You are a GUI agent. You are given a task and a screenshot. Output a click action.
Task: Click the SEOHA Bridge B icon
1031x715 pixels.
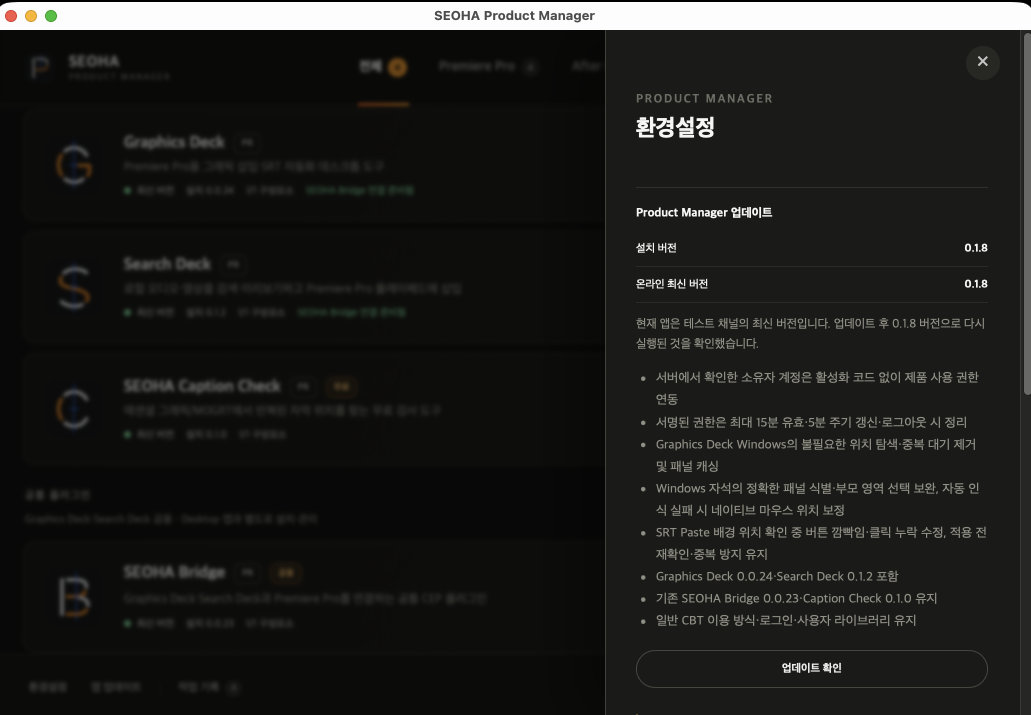pos(74,597)
